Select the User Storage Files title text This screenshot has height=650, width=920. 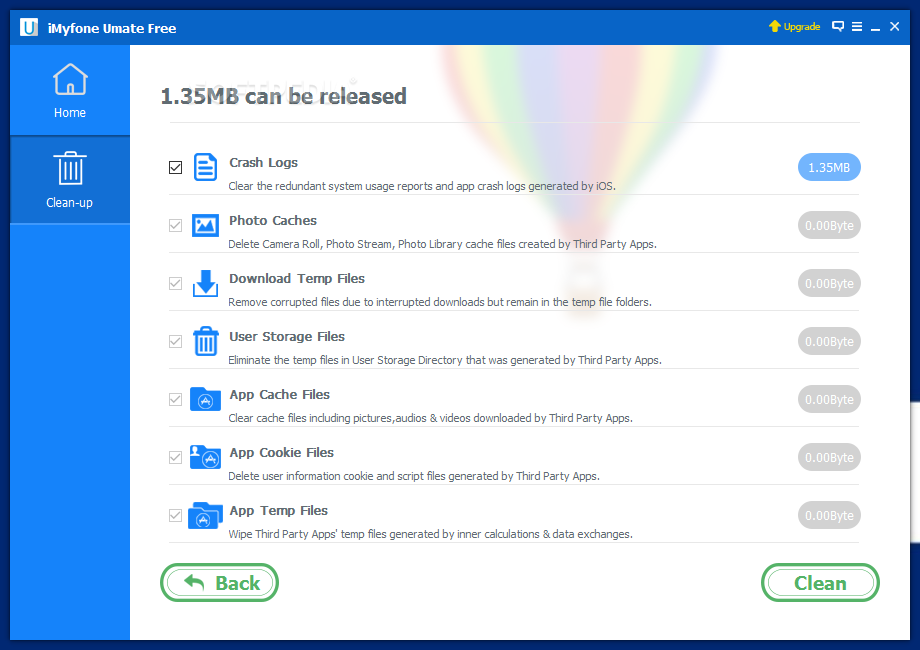coord(287,337)
